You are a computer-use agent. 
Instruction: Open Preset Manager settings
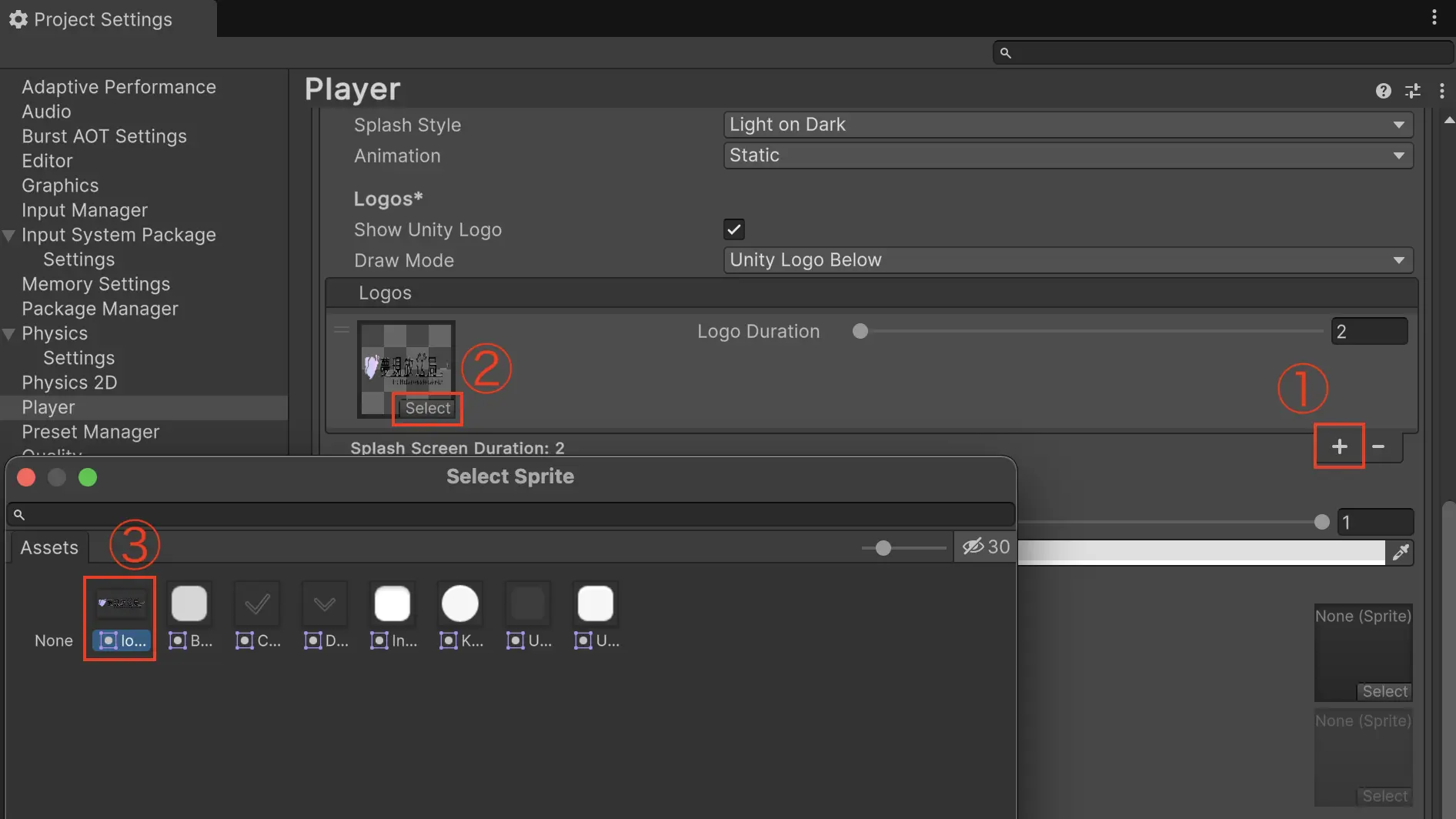91,432
